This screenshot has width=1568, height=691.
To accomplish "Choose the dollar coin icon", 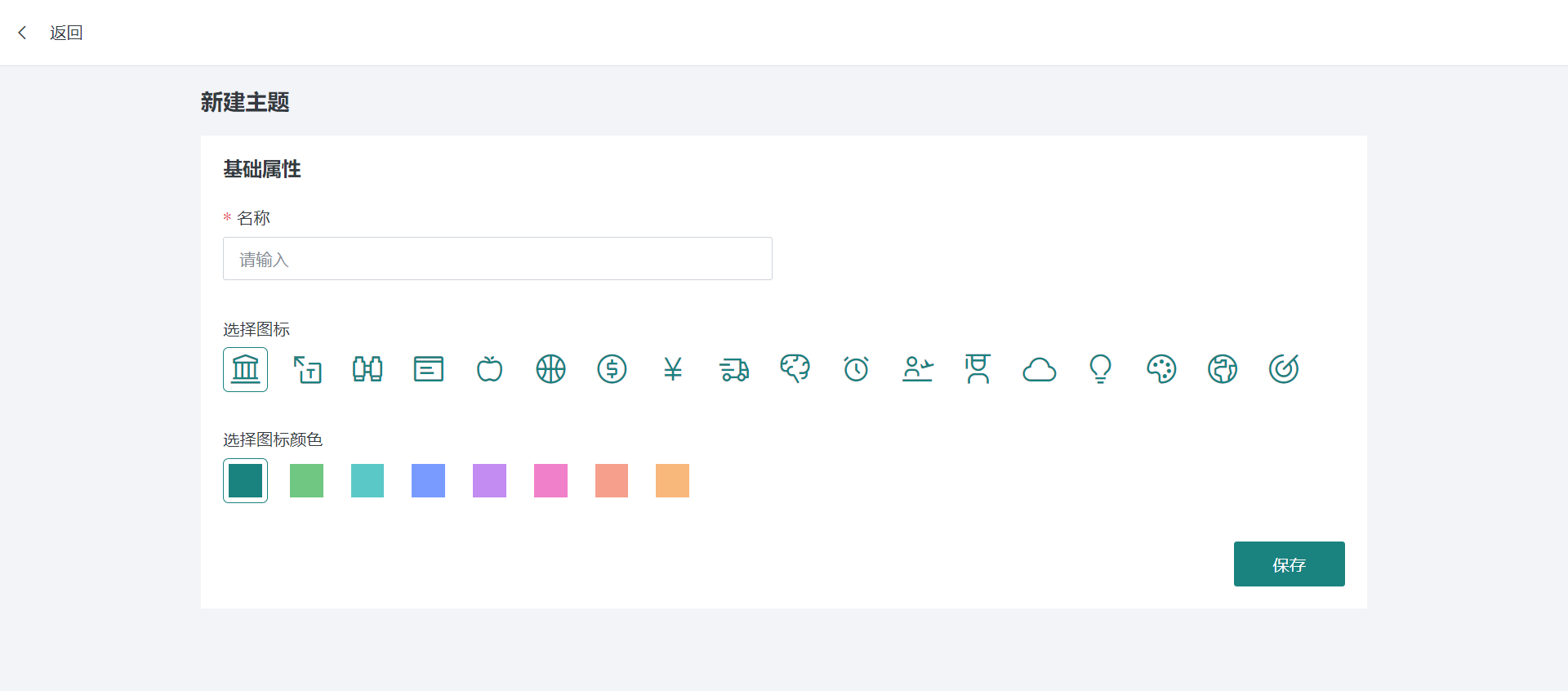I will pyautogui.click(x=612, y=369).
